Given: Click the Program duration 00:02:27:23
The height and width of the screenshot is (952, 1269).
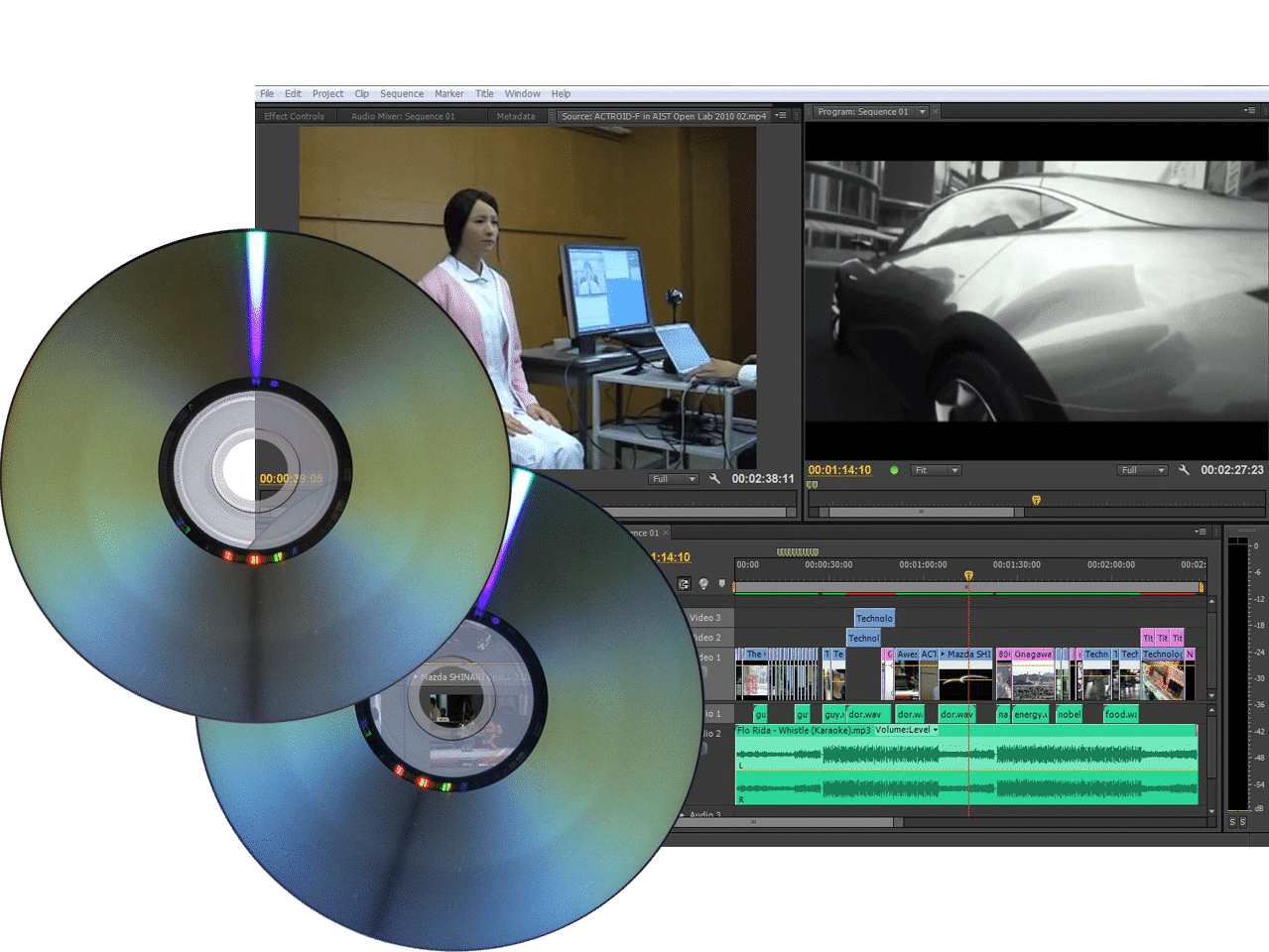Looking at the screenshot, I should 1232,470.
